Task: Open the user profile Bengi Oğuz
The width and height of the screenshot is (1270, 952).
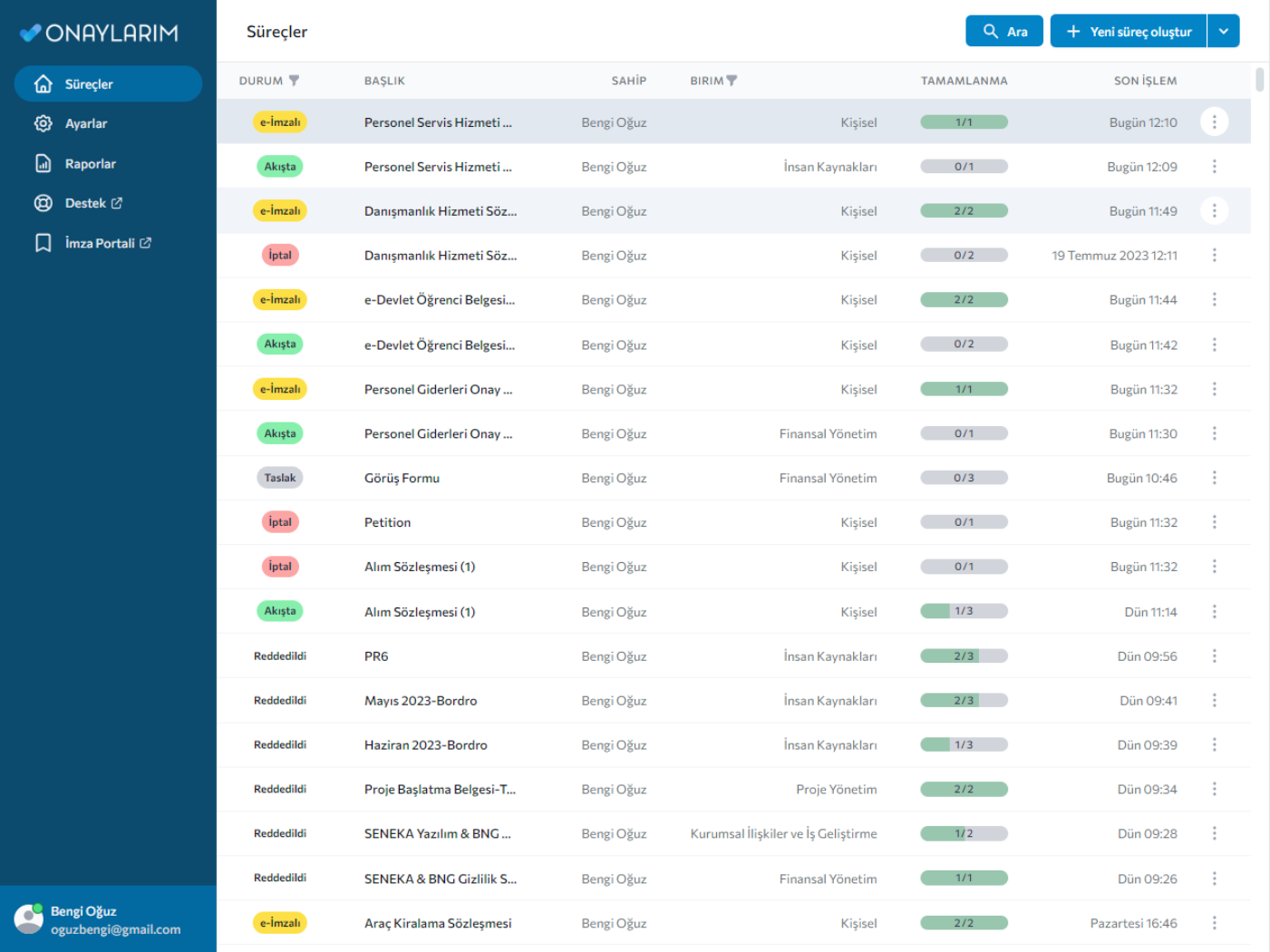Action: click(108, 919)
